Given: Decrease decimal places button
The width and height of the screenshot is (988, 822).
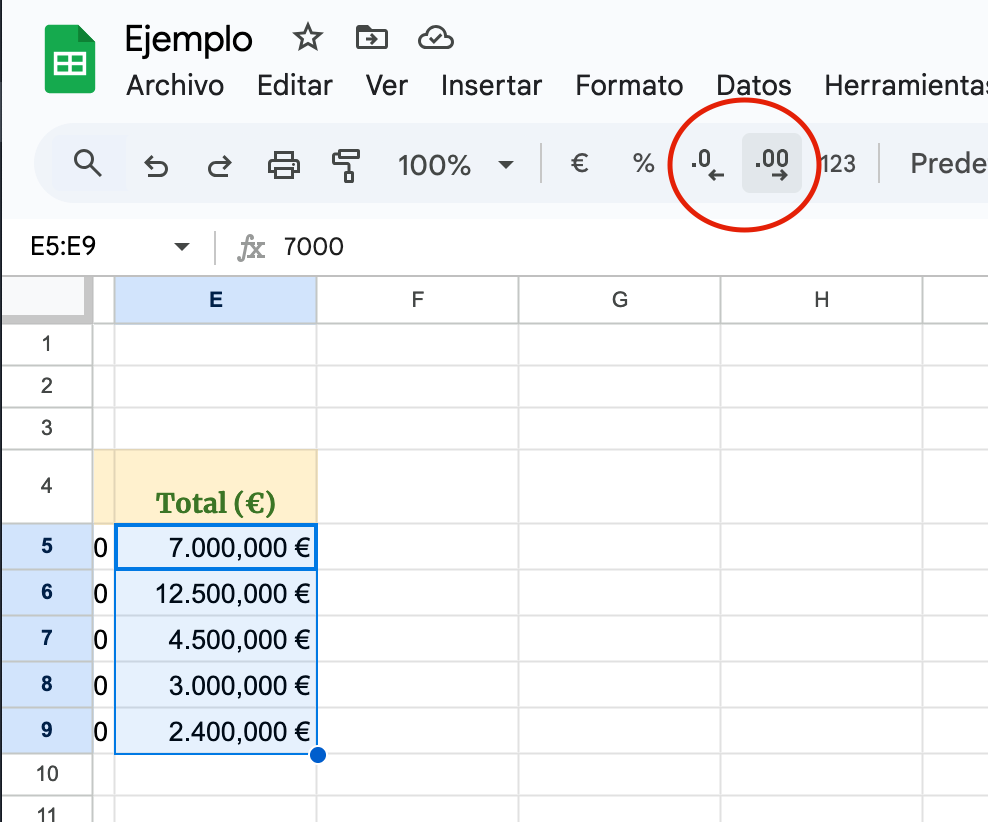Looking at the screenshot, I should point(707,164).
